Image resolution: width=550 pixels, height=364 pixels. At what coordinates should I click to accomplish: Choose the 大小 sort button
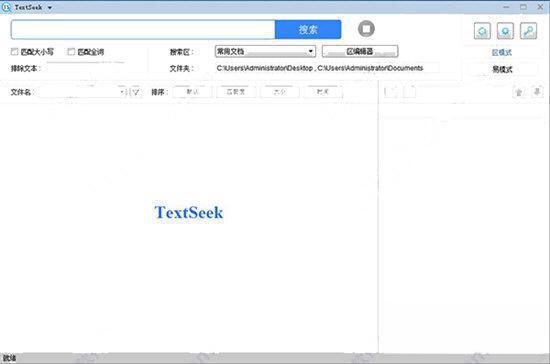click(280, 92)
